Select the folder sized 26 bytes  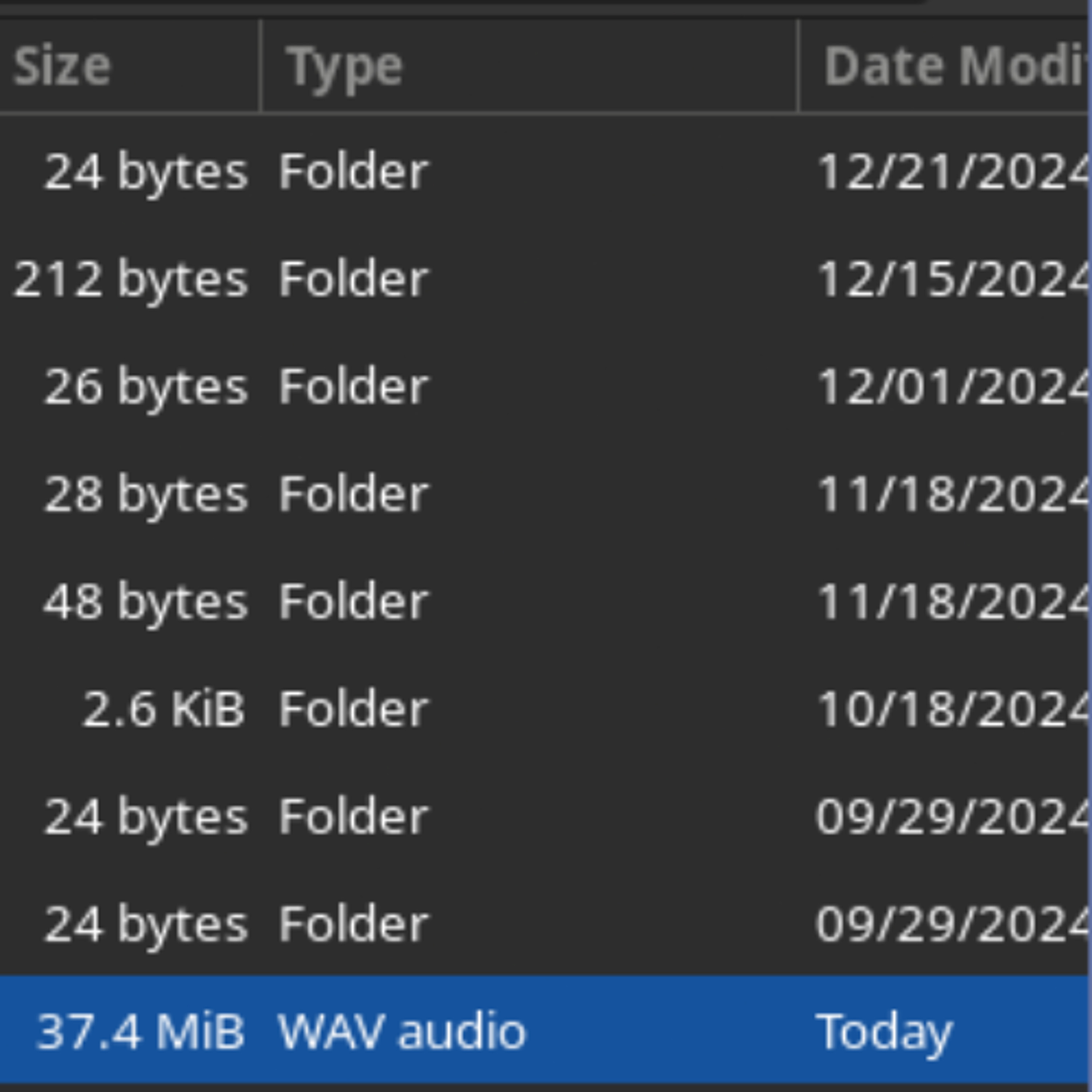pyautogui.click(x=146, y=387)
